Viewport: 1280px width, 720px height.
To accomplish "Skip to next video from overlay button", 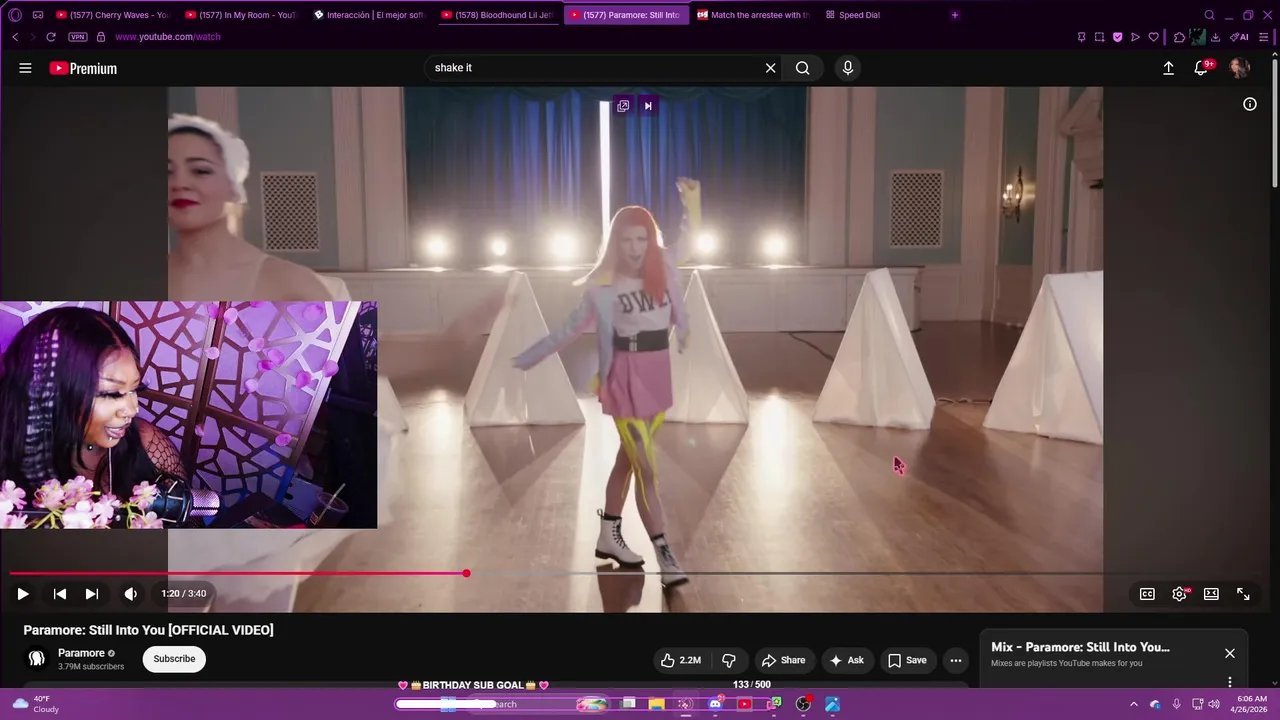I will tap(648, 106).
